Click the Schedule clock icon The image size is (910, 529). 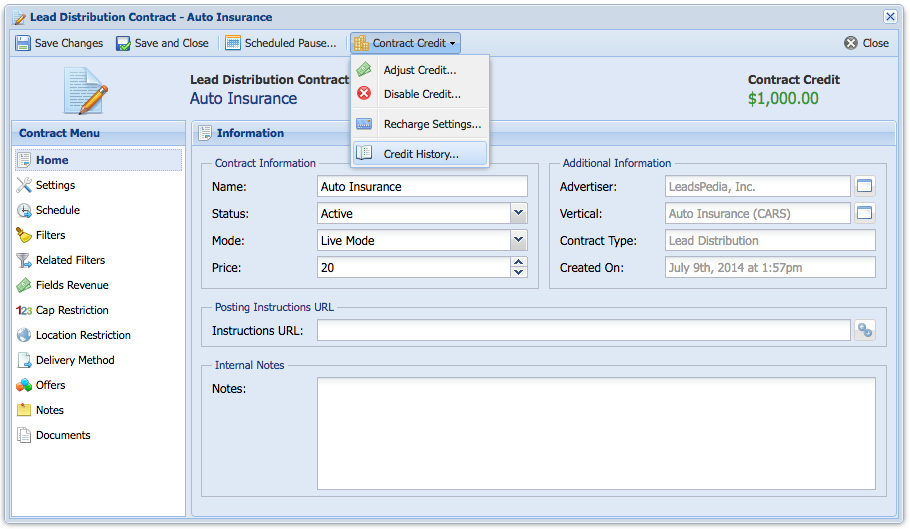pyautogui.click(x=24, y=210)
